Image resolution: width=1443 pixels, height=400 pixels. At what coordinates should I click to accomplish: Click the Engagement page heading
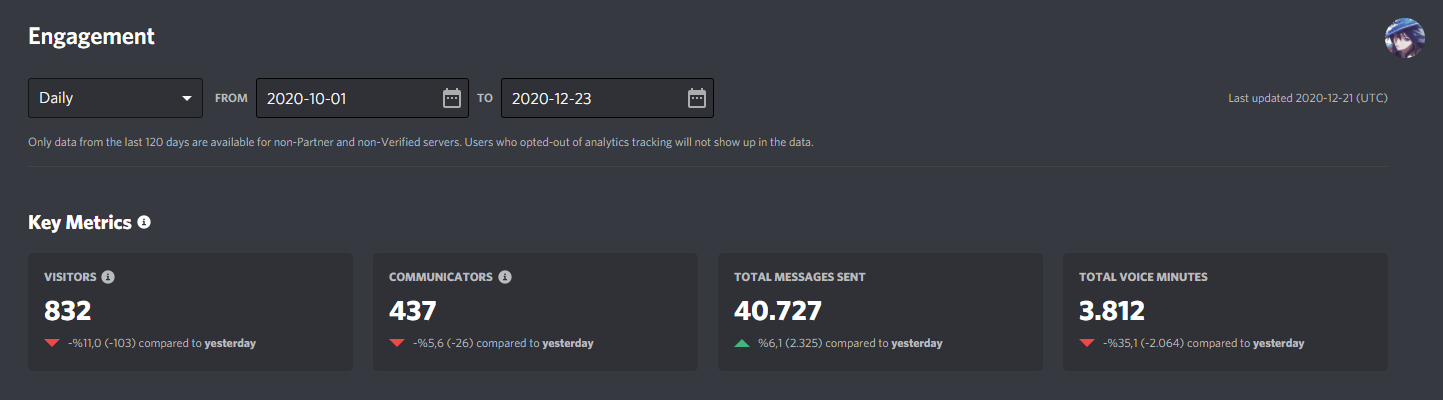coord(91,37)
